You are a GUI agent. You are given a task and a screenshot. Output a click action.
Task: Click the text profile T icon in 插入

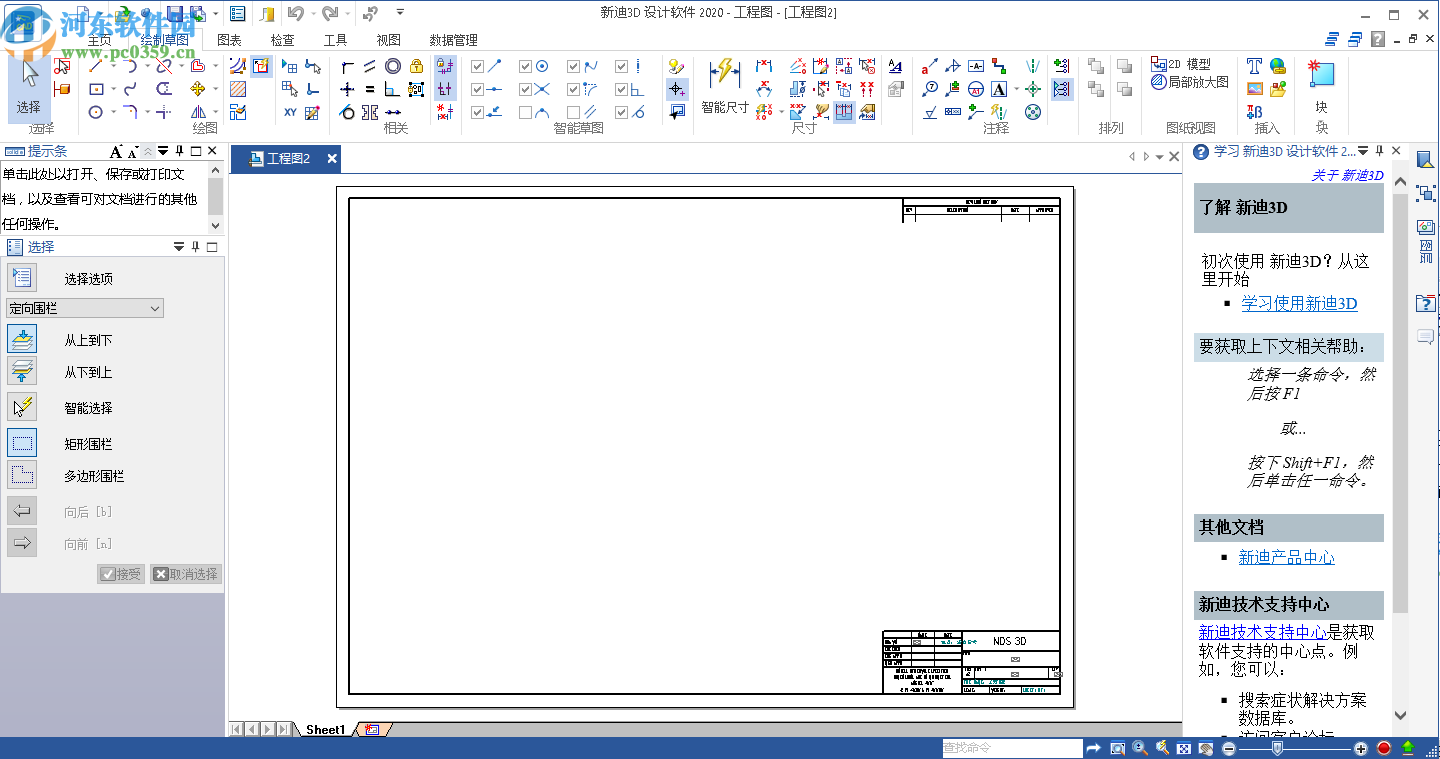(x=1254, y=66)
